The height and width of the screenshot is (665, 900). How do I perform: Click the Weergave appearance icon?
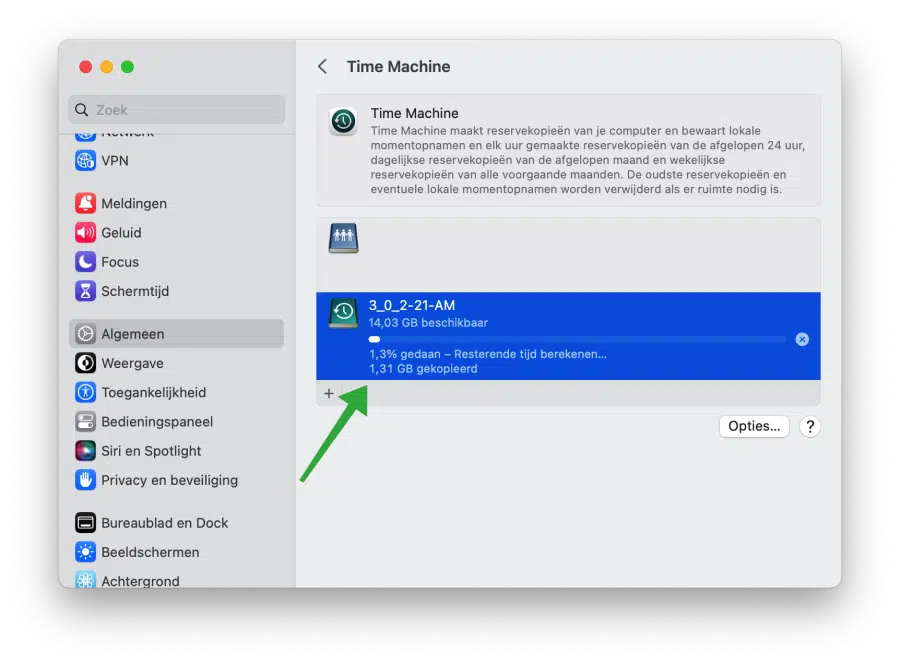point(86,363)
